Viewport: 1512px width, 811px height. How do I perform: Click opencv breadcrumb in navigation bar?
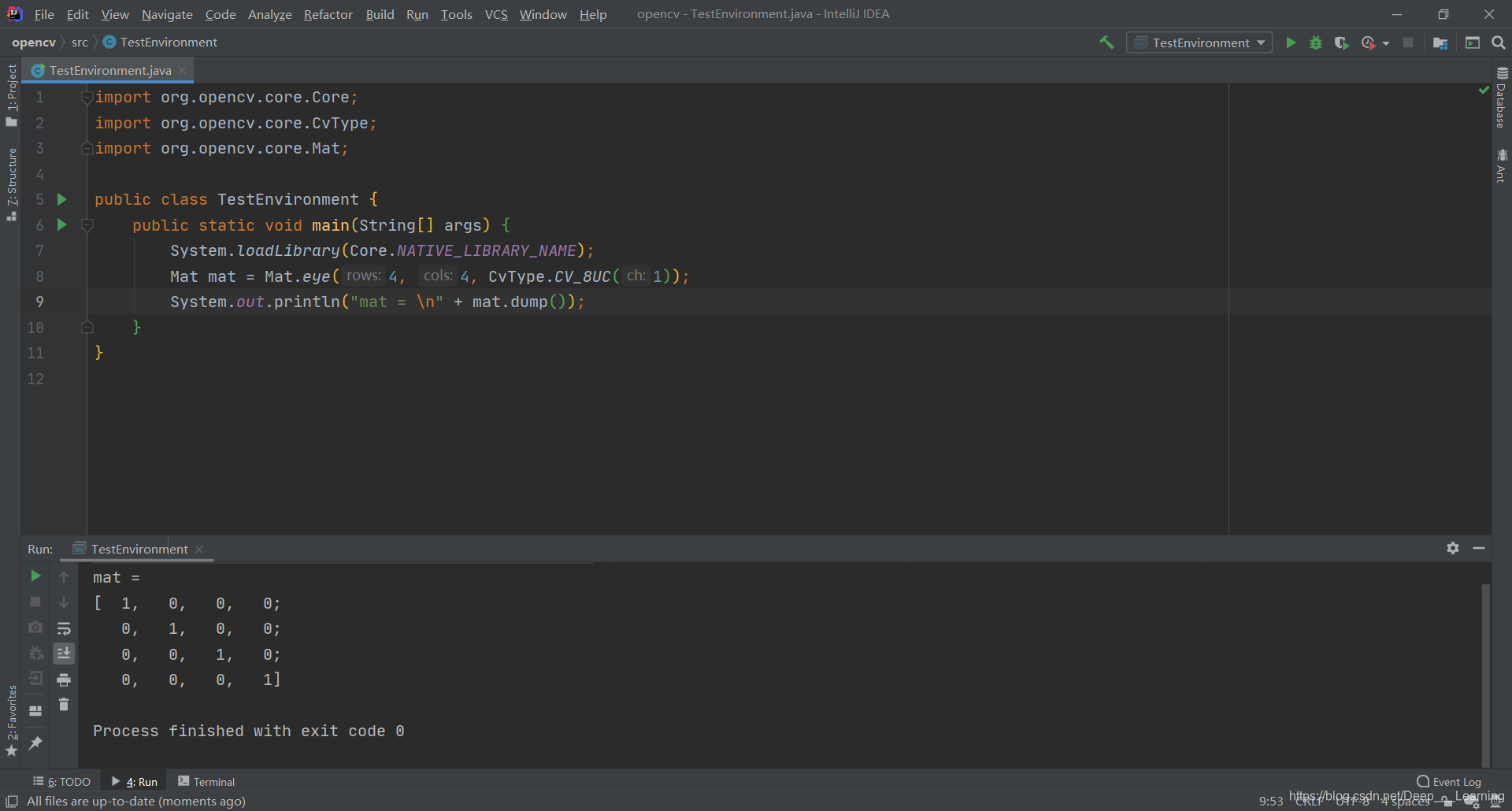pyautogui.click(x=34, y=42)
